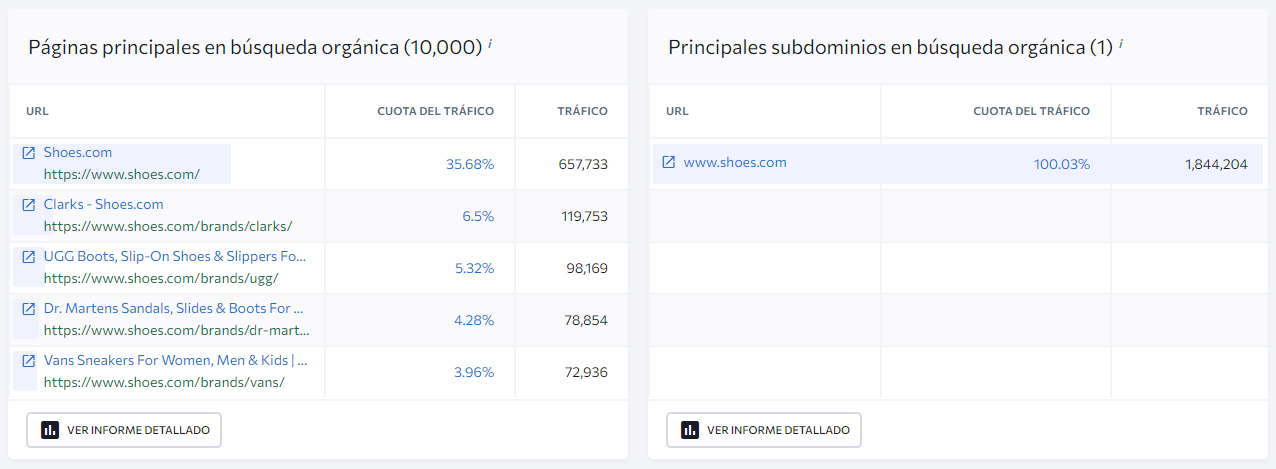Open Dr. Martens Sandals, Slides link
The image size is (1276, 469).
pos(173,308)
